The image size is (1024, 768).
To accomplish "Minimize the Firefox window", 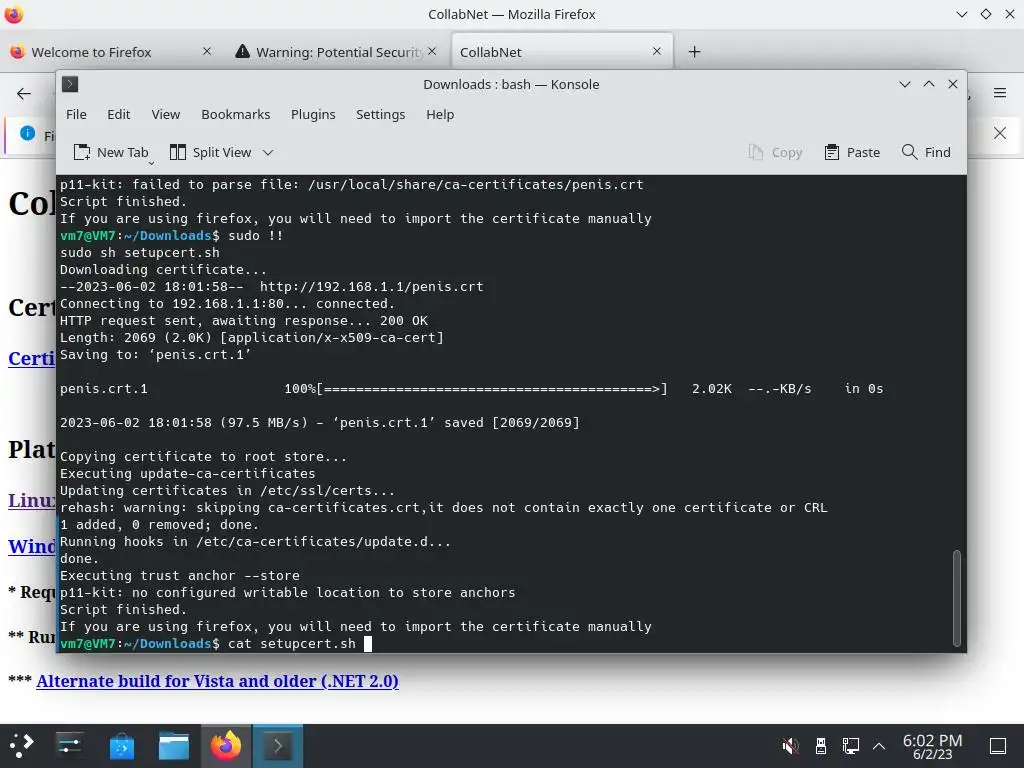I will pyautogui.click(x=961, y=14).
